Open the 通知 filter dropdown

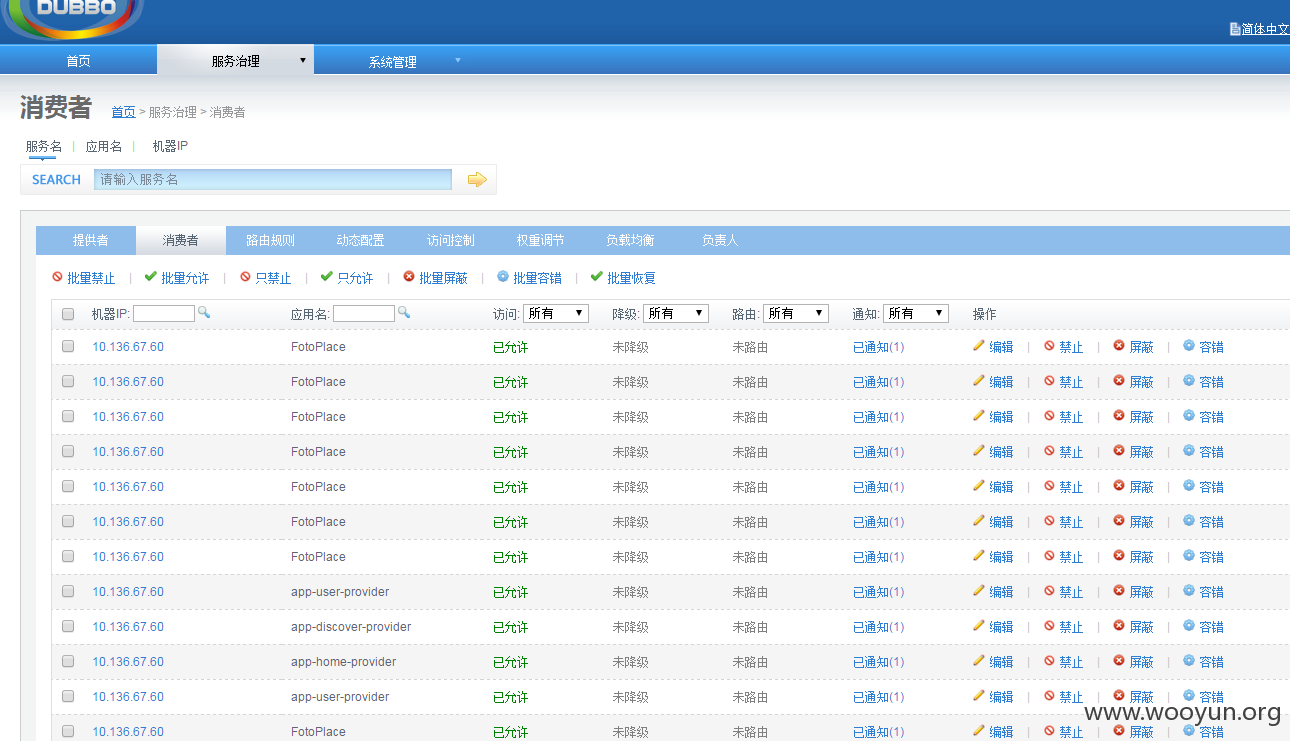916,313
